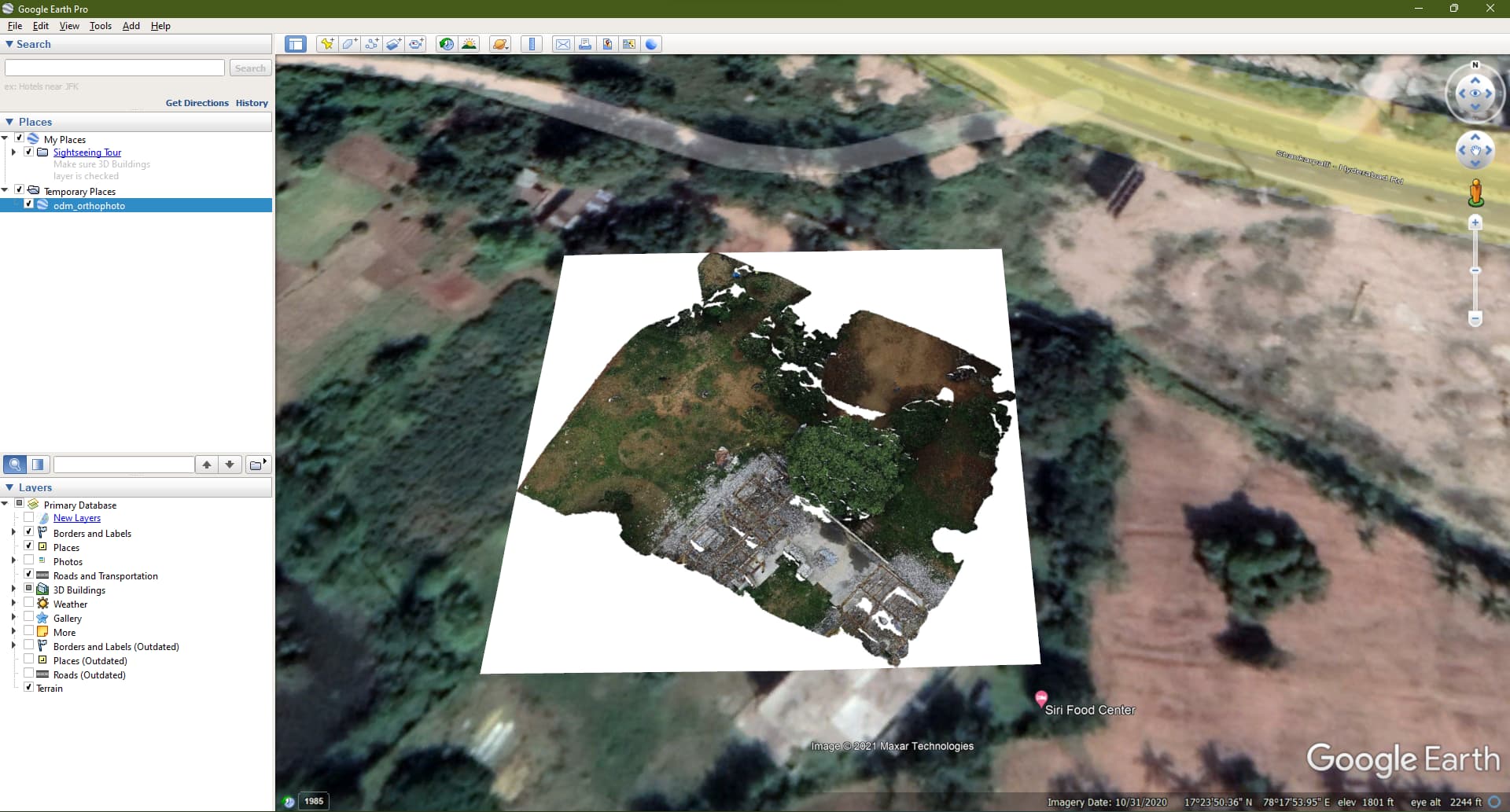Click the Get Directions link
The image size is (1510, 812).
click(197, 102)
